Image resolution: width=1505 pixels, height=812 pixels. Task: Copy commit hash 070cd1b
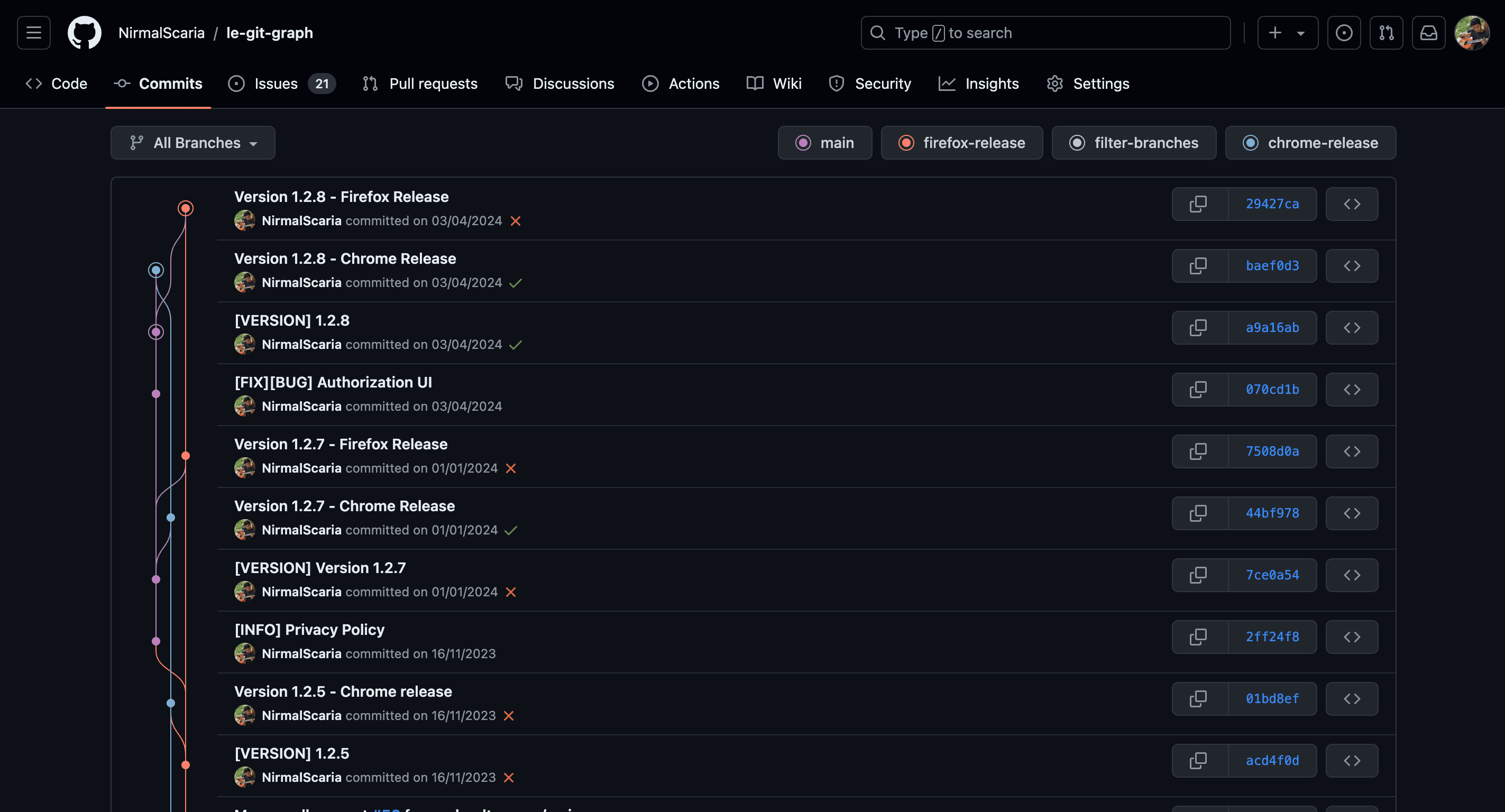(x=1198, y=390)
